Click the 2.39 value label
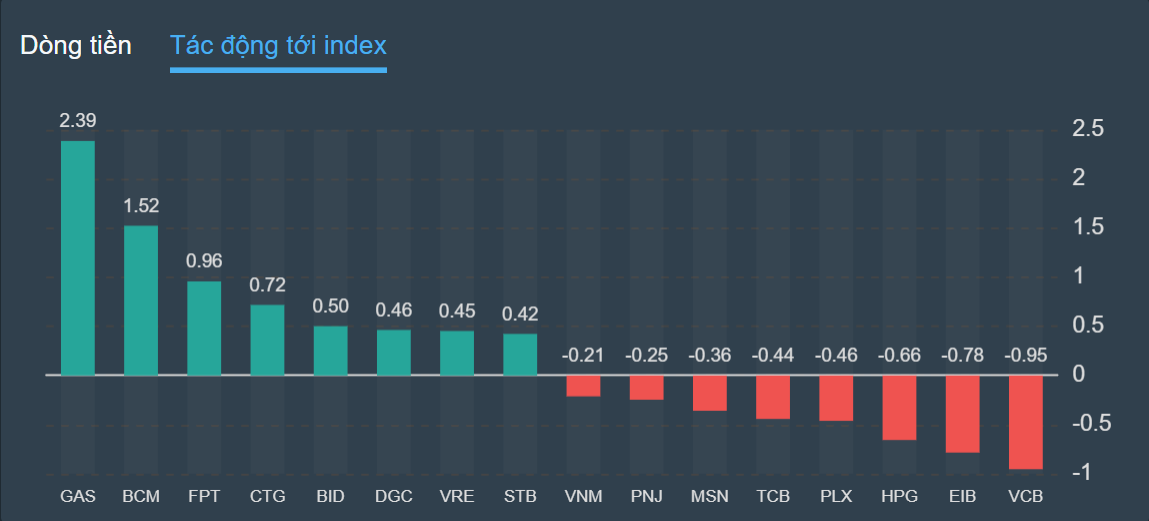The image size is (1149, 521). [x=78, y=121]
